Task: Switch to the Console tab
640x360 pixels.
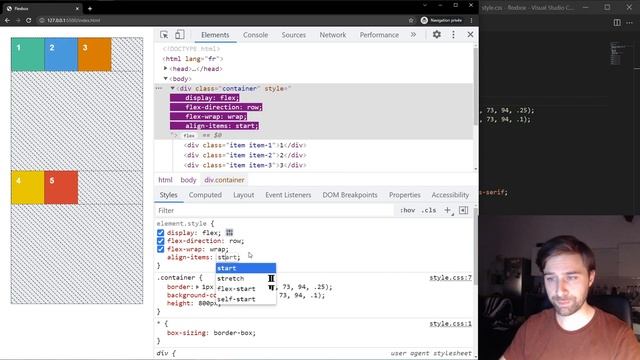Action: coord(256,35)
